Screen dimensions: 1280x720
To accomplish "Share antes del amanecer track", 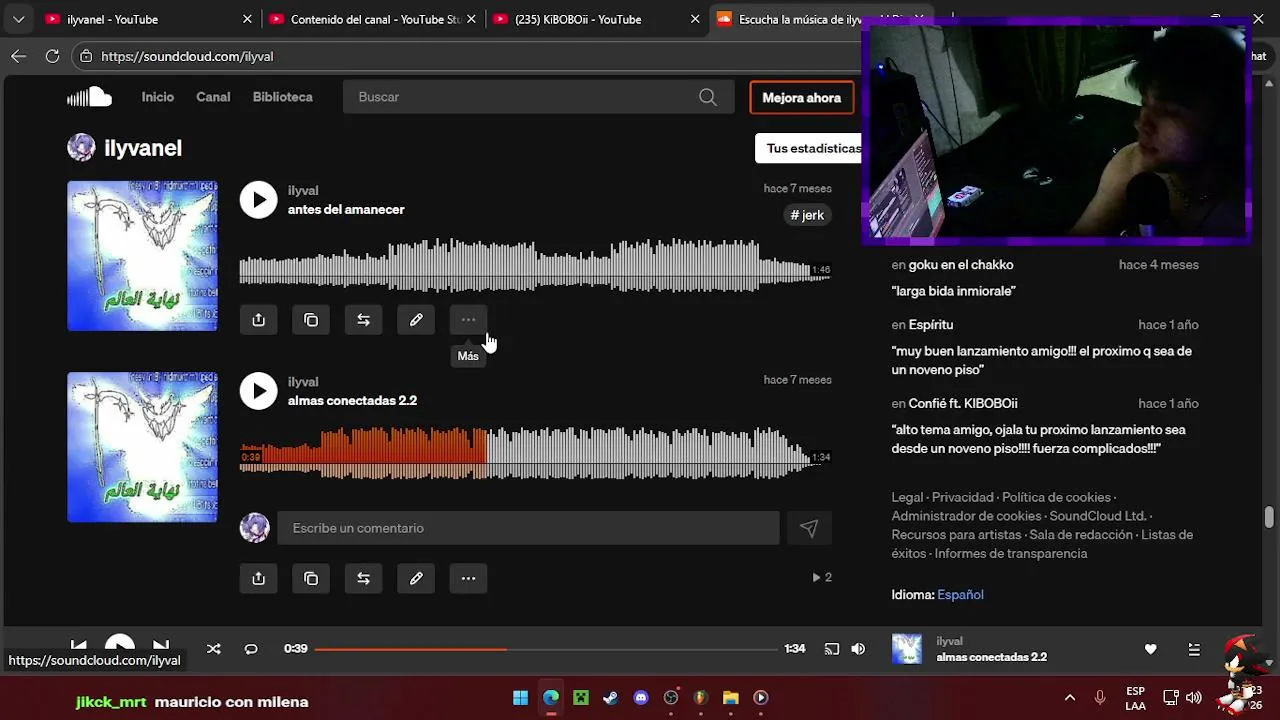I will point(258,320).
